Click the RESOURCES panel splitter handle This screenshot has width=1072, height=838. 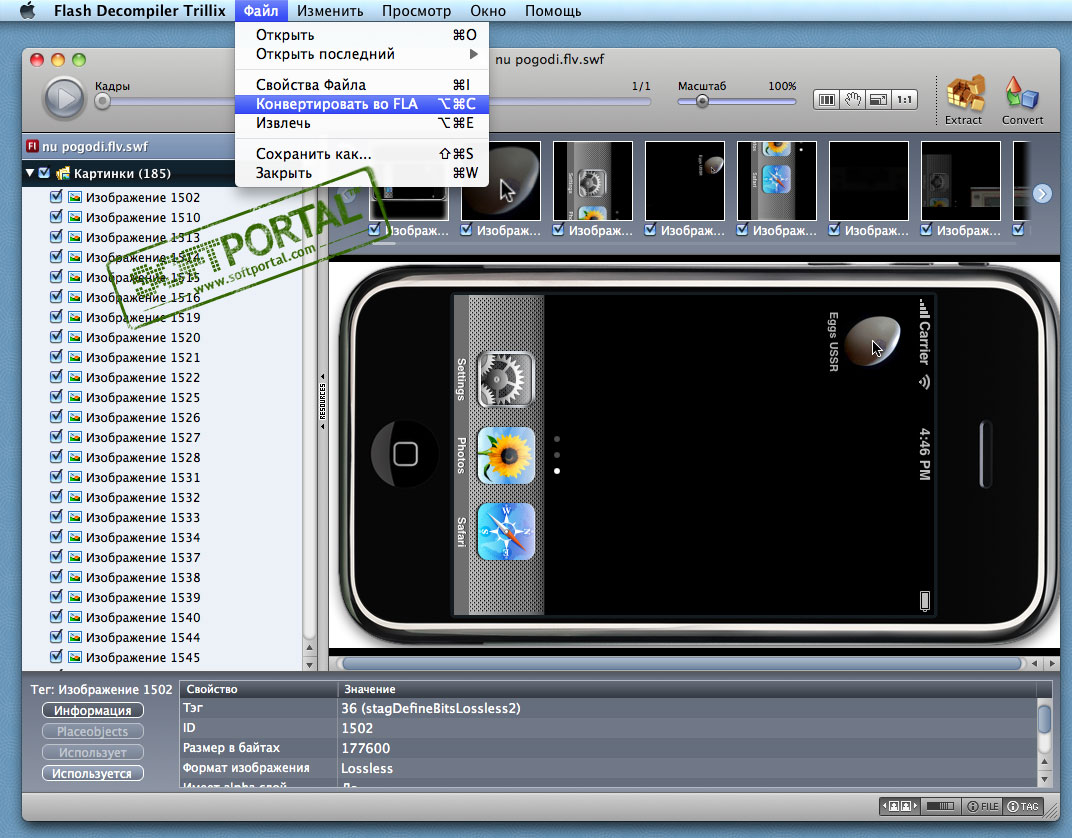(x=322, y=401)
